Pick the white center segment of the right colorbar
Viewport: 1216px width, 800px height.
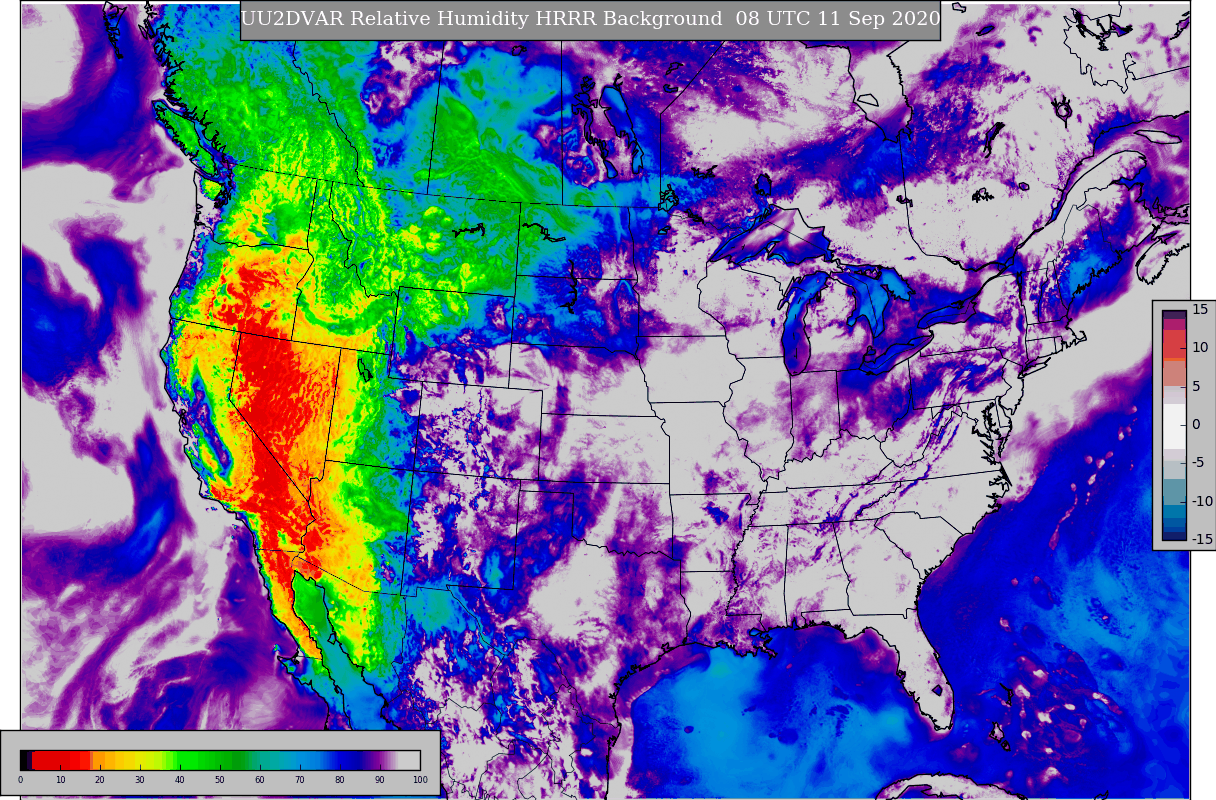click(1174, 425)
